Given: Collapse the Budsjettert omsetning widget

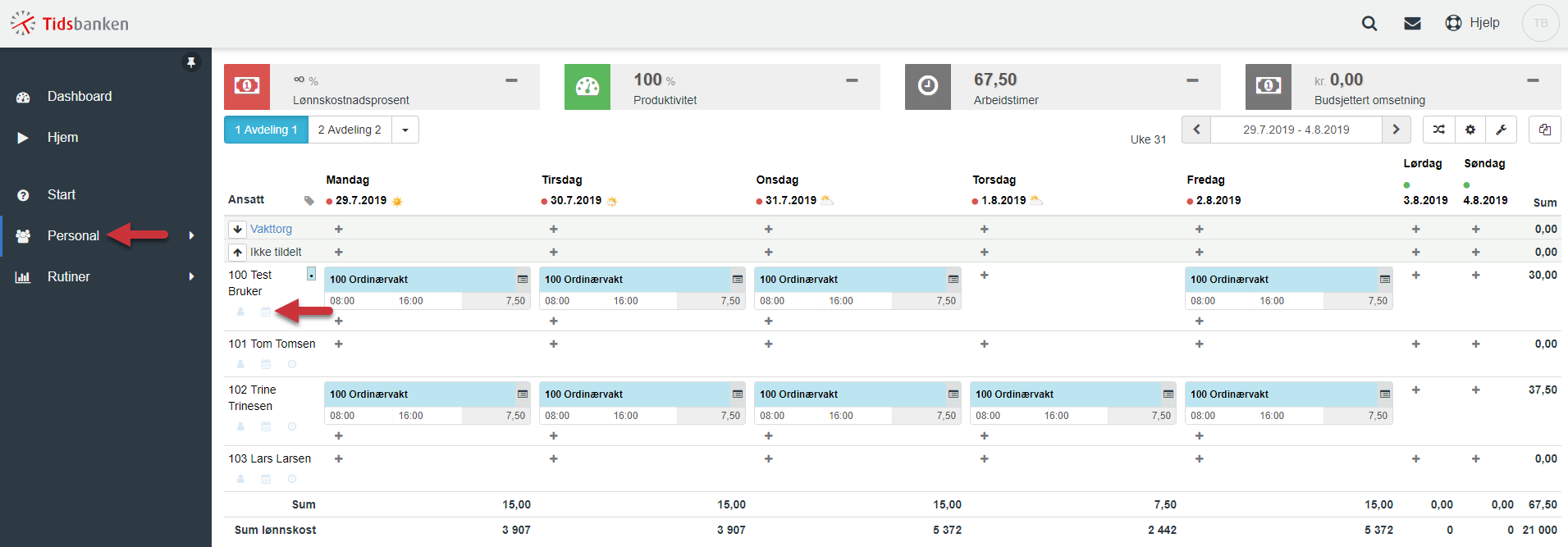Looking at the screenshot, I should pos(1533,80).
